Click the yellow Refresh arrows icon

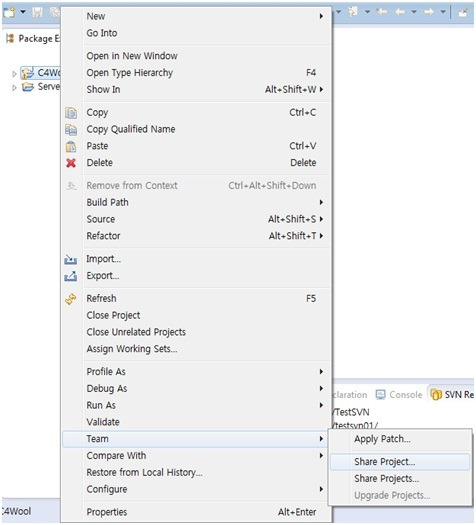pyautogui.click(x=71, y=299)
